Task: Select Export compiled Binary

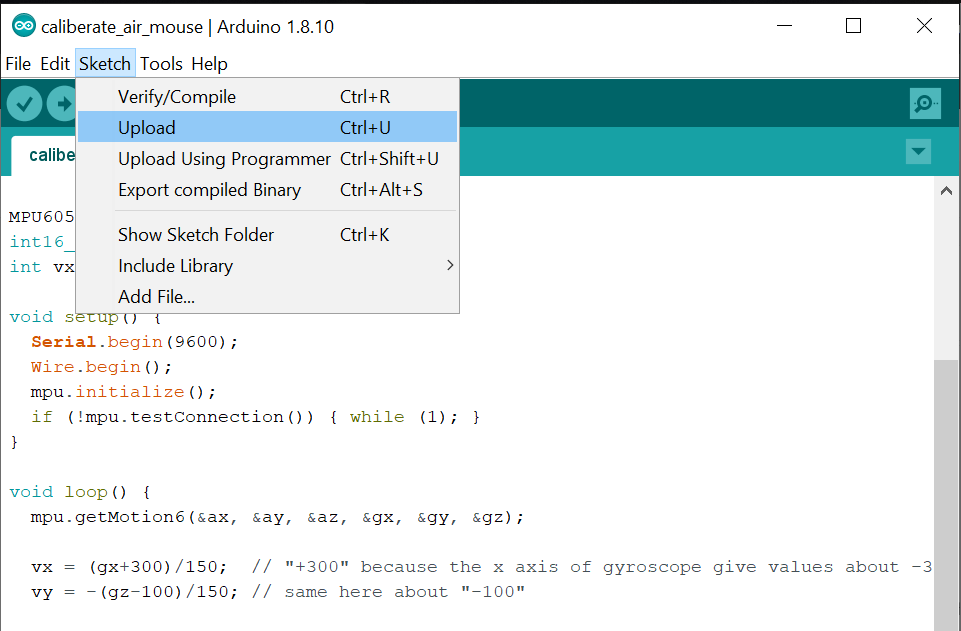Action: click(x=268, y=189)
